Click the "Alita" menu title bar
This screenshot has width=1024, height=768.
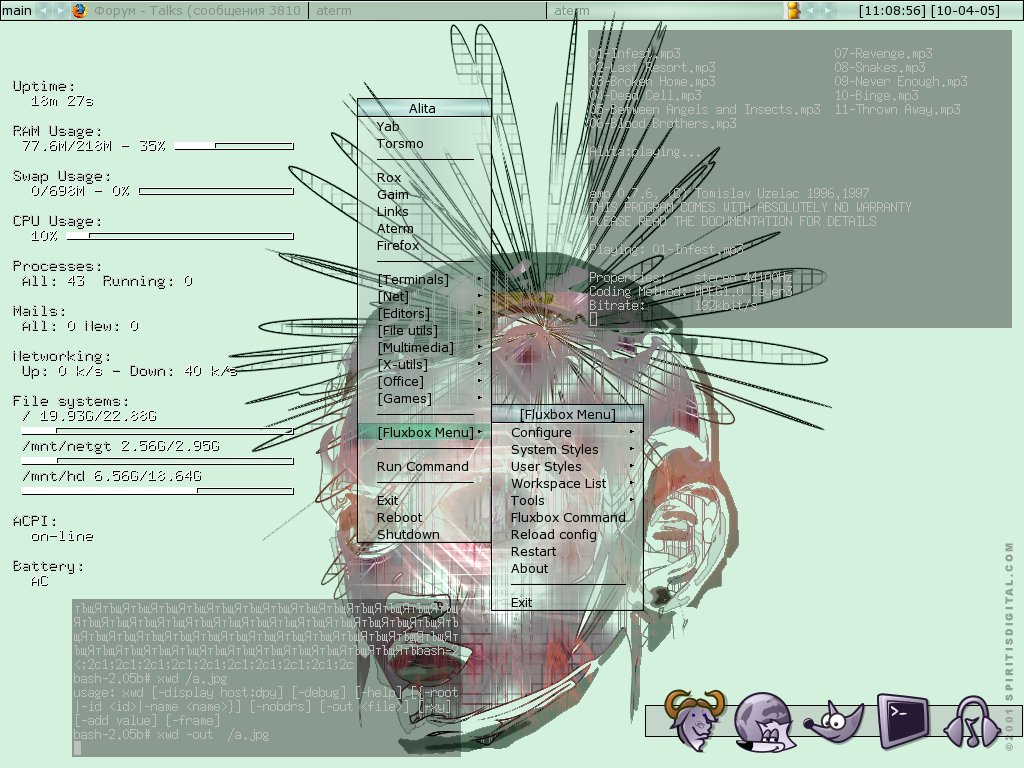pyautogui.click(x=424, y=108)
